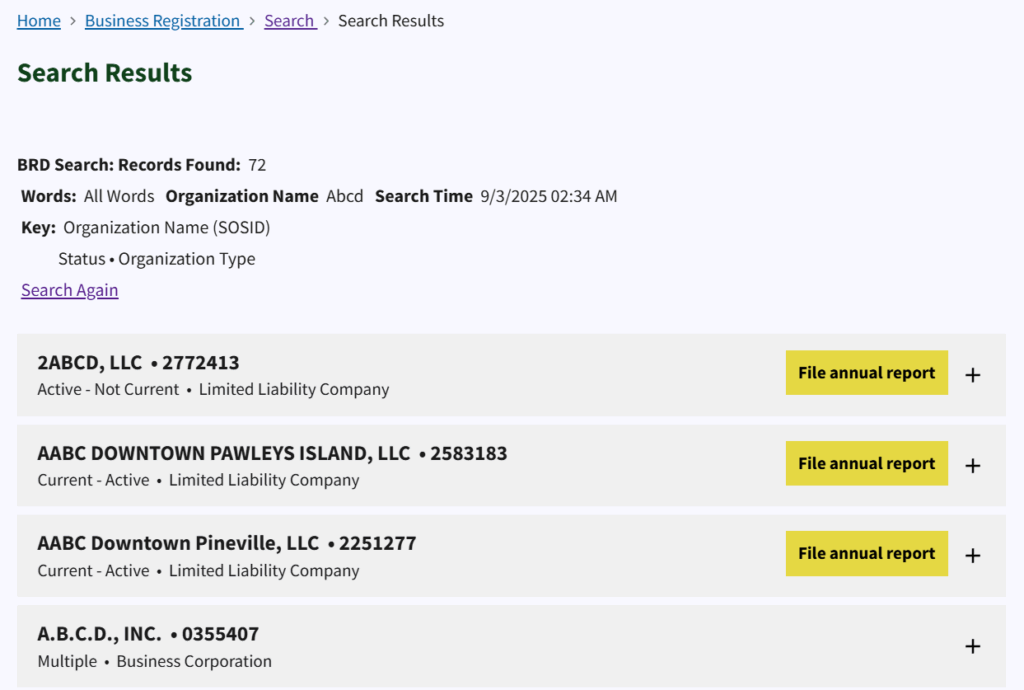Click the Search Results page heading
The width and height of the screenshot is (1024, 690).
point(105,73)
